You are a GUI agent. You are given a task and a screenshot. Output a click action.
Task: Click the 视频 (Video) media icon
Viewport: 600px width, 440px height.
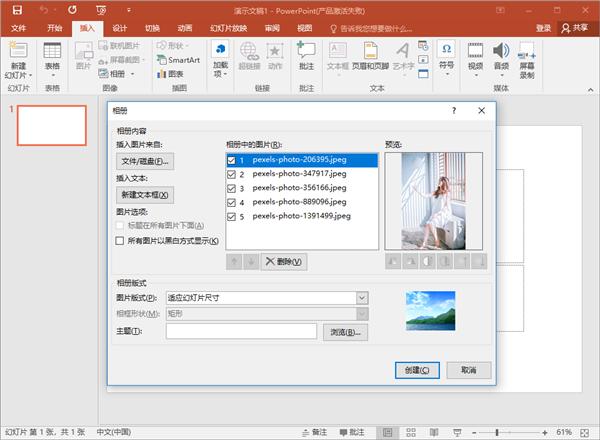[x=474, y=52]
